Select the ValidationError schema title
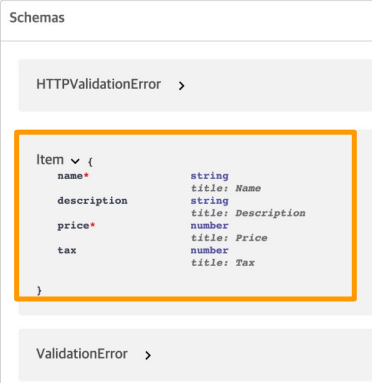 [x=82, y=354]
